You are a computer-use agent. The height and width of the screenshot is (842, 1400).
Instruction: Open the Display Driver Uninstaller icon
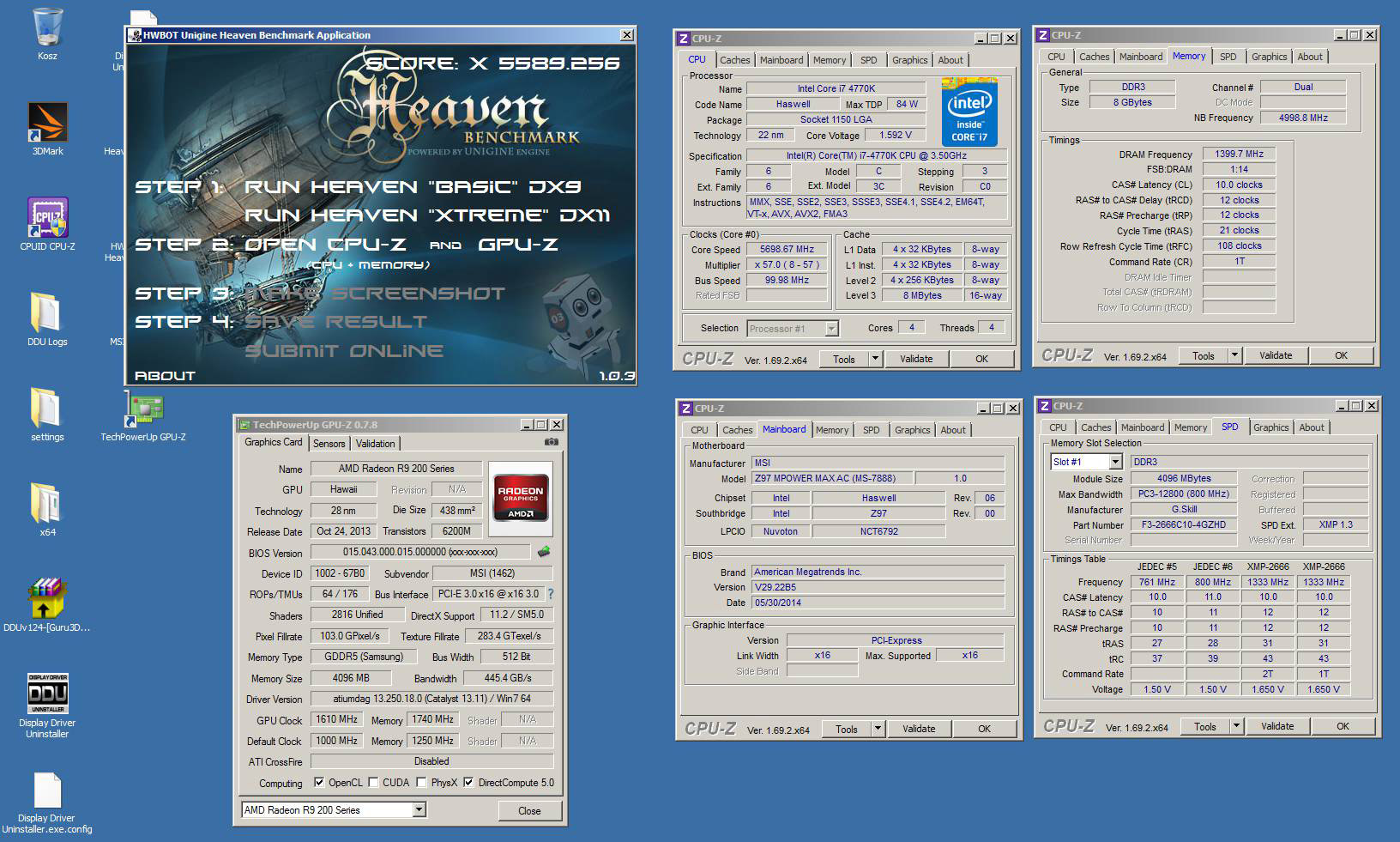(x=47, y=694)
